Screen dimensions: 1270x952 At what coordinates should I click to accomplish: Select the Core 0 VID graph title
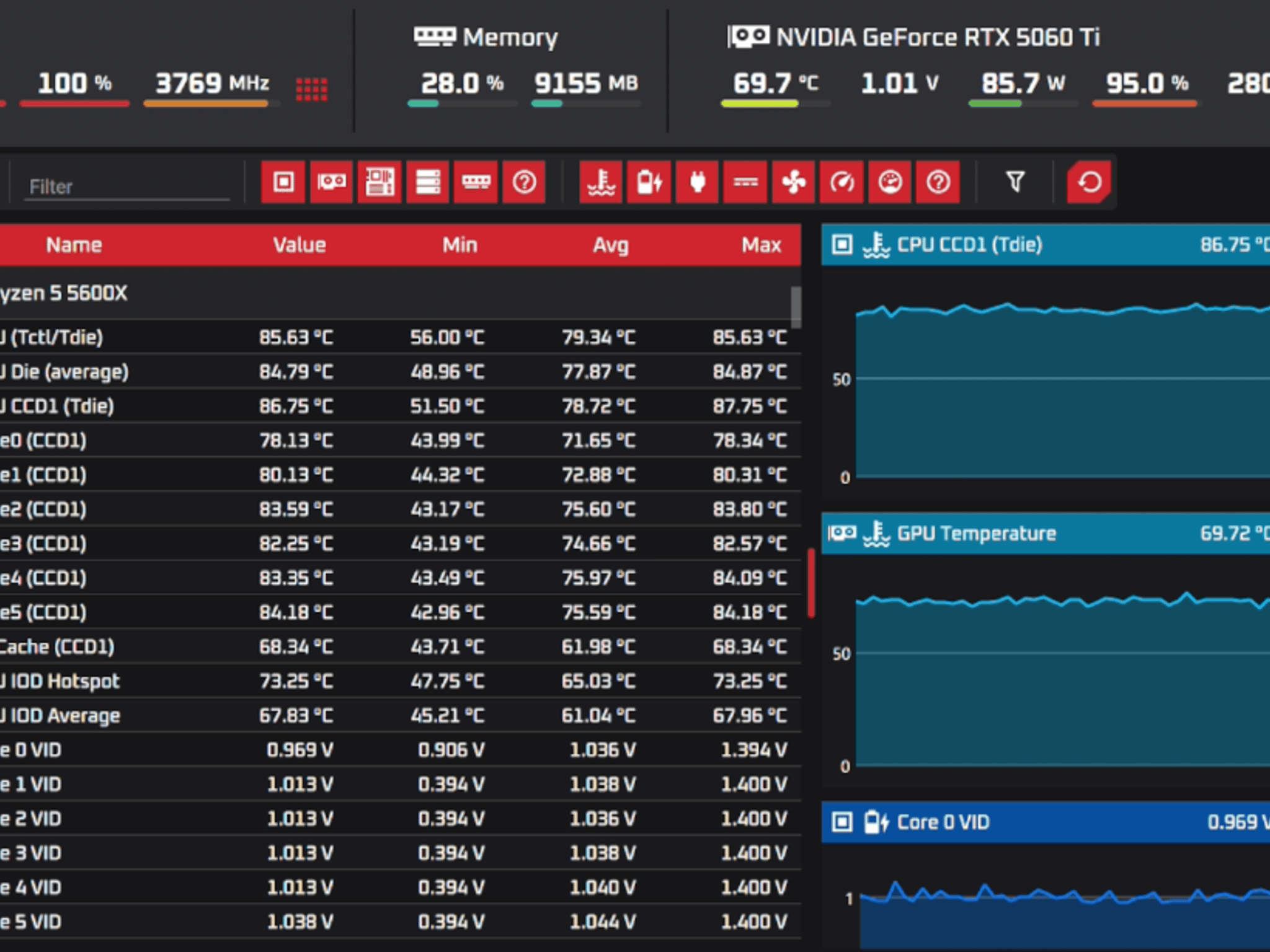[x=943, y=822]
